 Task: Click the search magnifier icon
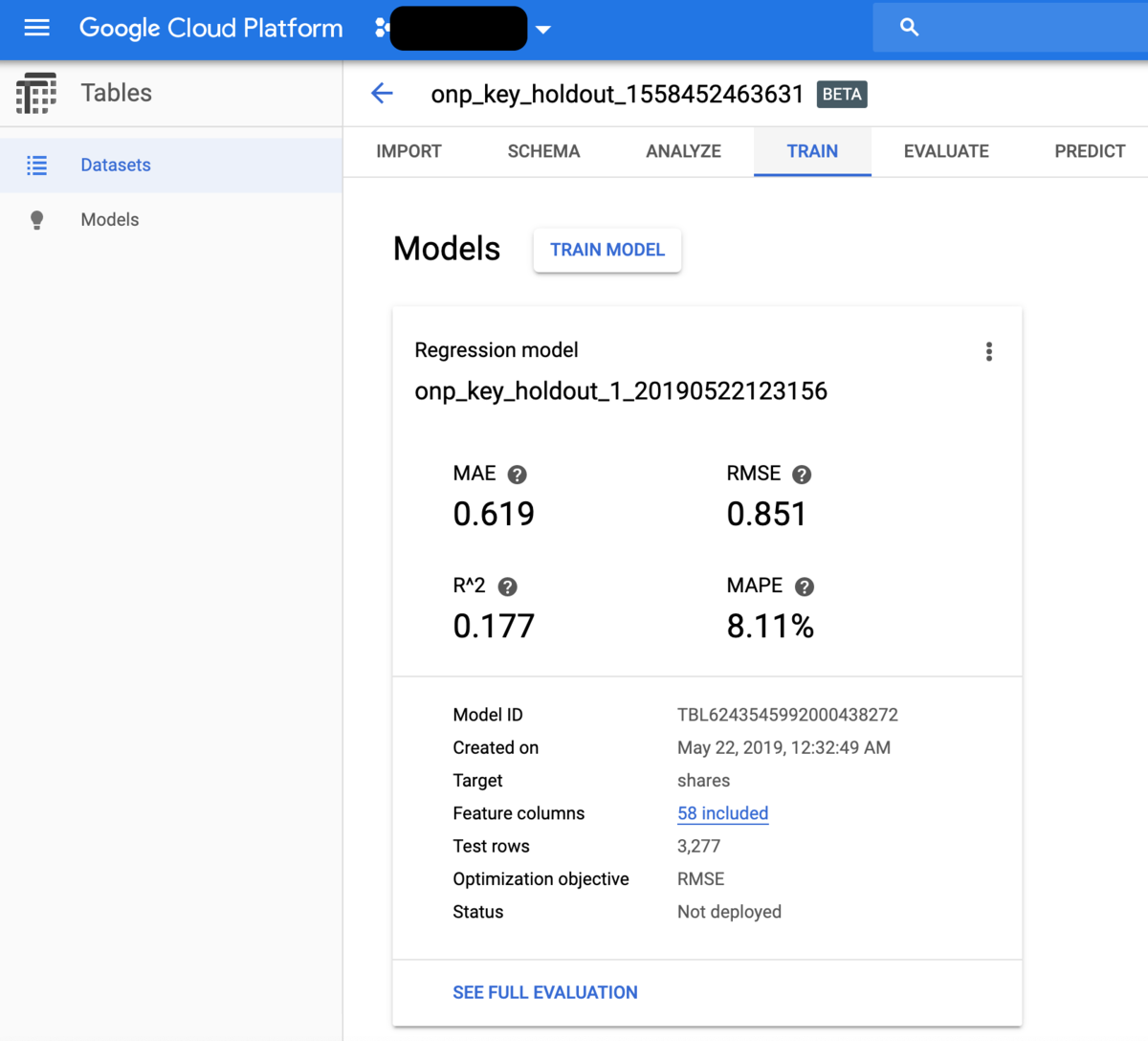pos(909,28)
